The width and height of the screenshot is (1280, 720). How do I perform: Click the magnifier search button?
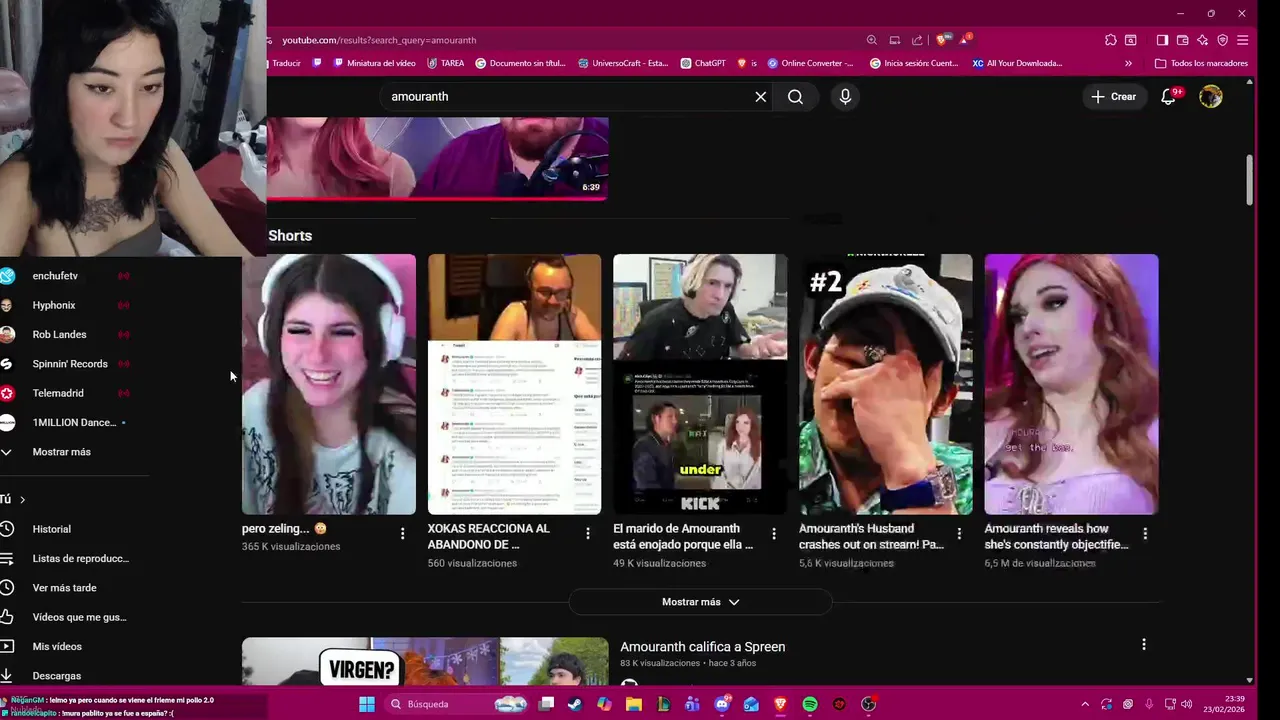pyautogui.click(x=795, y=97)
